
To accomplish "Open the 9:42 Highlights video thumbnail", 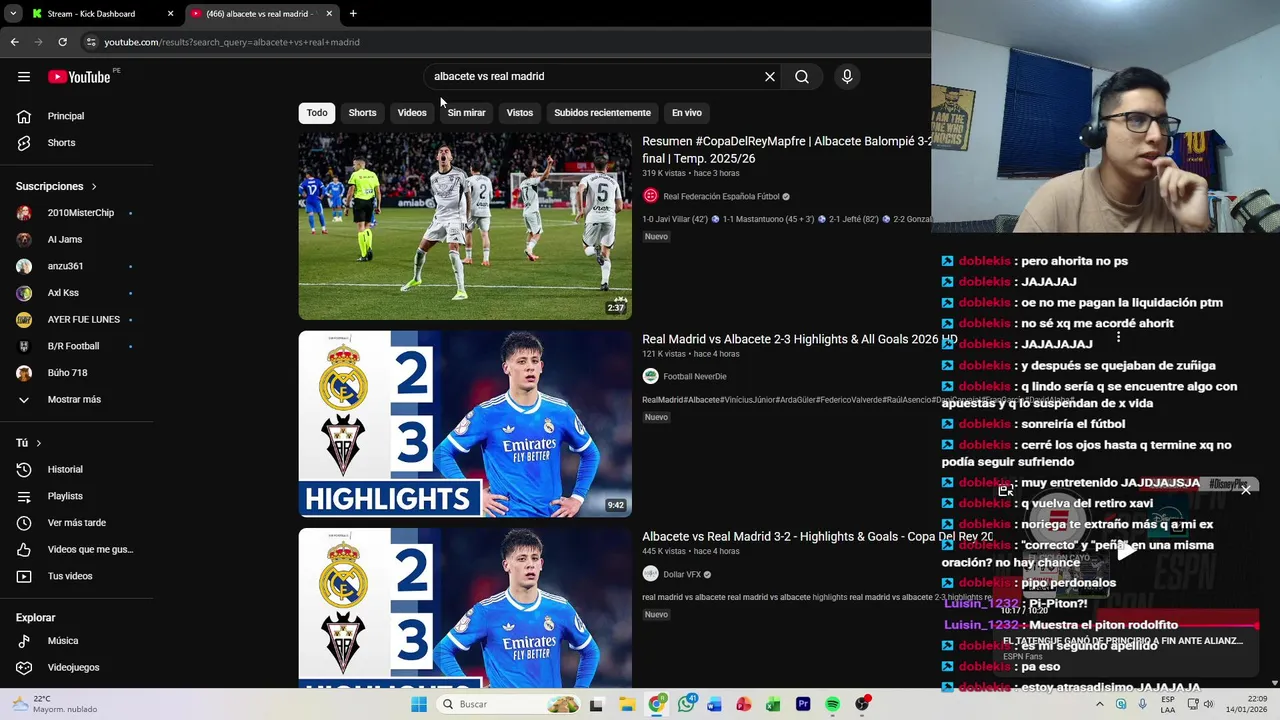I will (x=465, y=424).
